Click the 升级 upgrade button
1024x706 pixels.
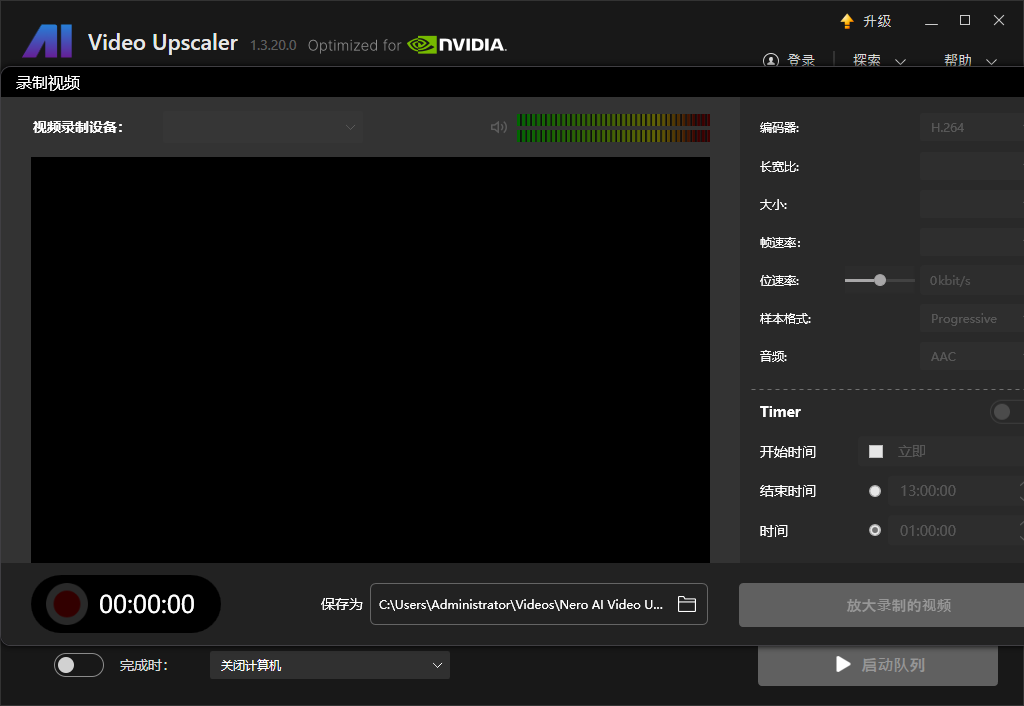[x=865, y=22]
